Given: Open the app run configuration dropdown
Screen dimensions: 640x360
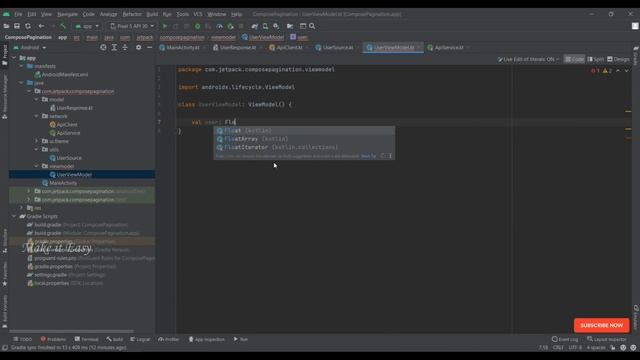Looking at the screenshot, I should click(87, 26).
